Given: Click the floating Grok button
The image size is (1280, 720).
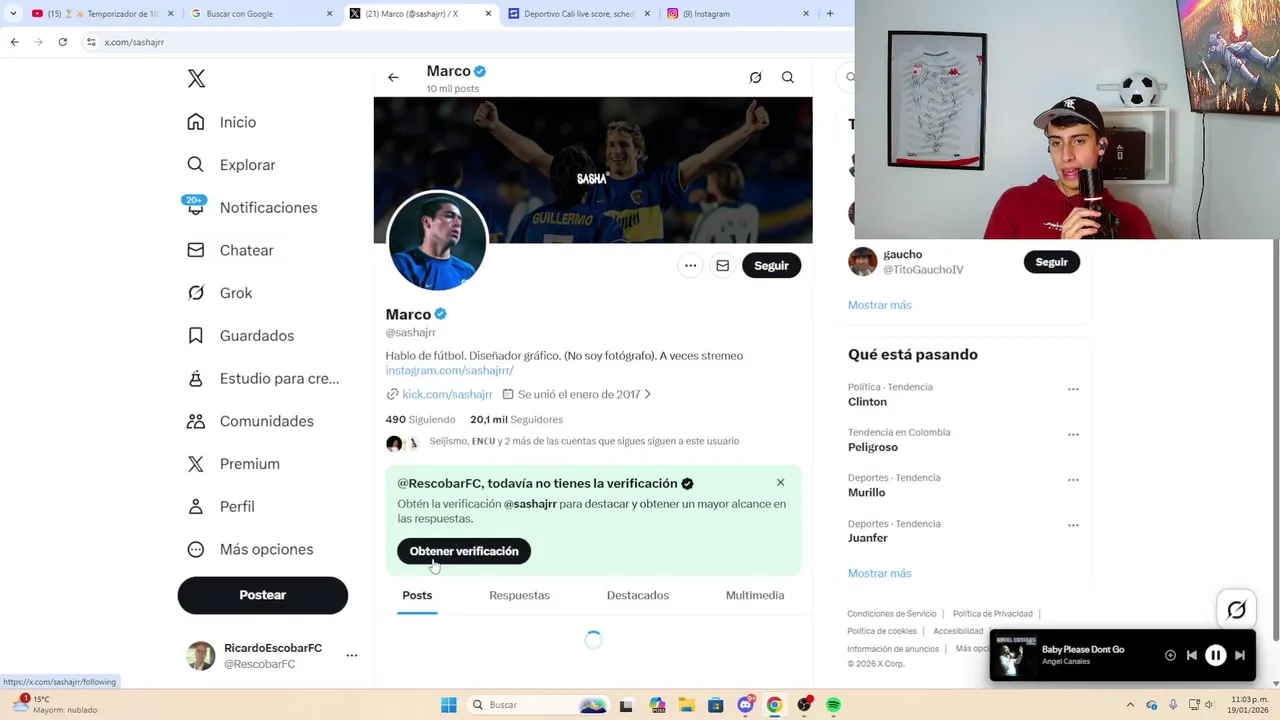Looking at the screenshot, I should click(x=1236, y=610).
